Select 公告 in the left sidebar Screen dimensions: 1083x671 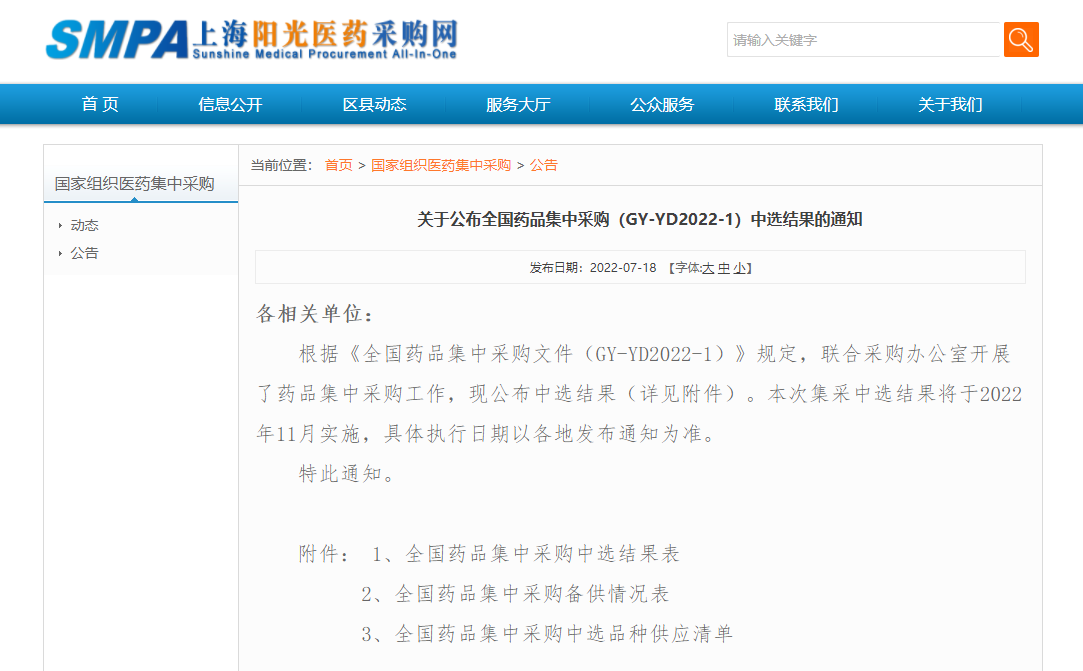pyautogui.click(x=84, y=253)
